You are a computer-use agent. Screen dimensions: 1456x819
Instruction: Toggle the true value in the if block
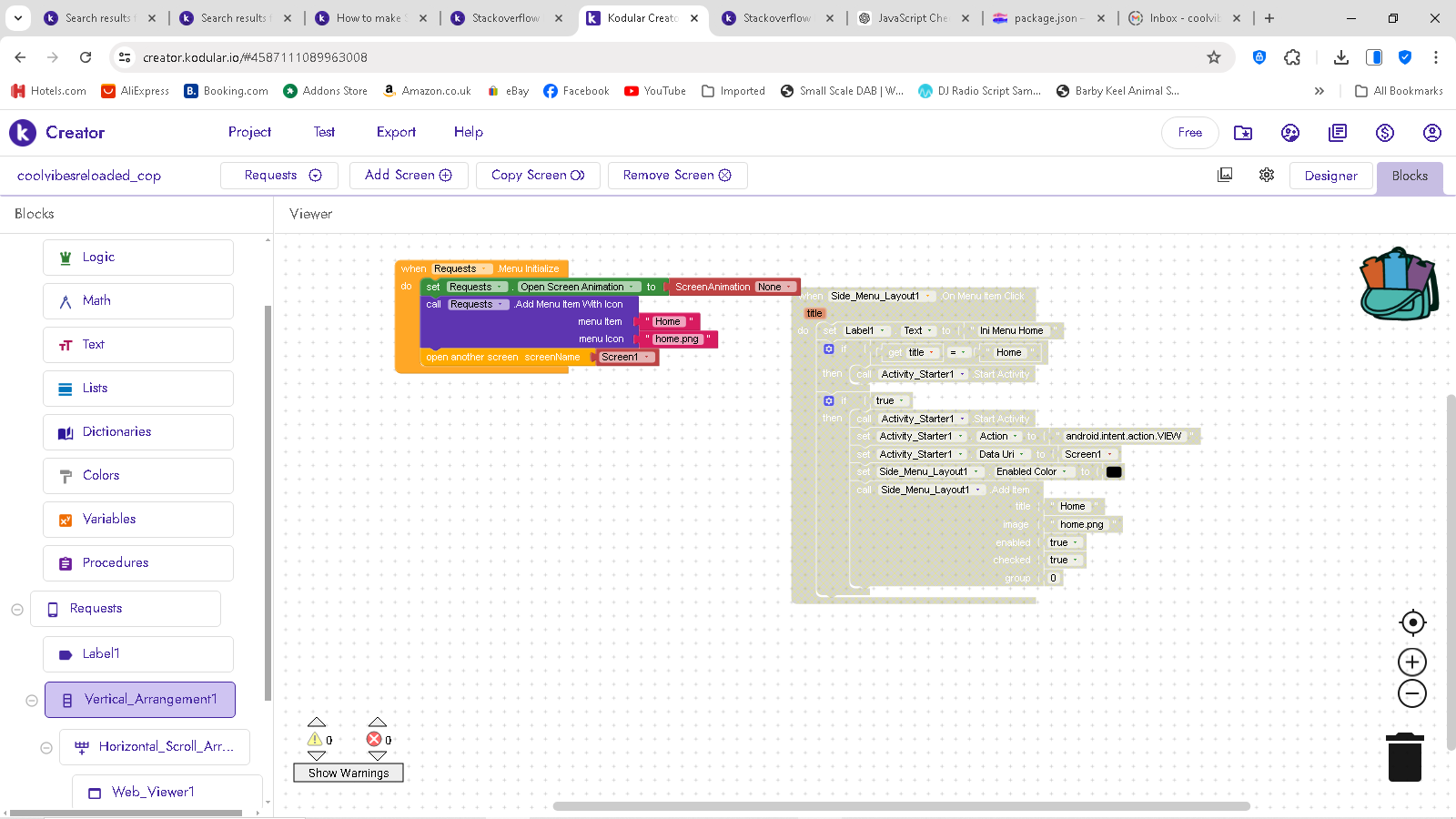[890, 400]
